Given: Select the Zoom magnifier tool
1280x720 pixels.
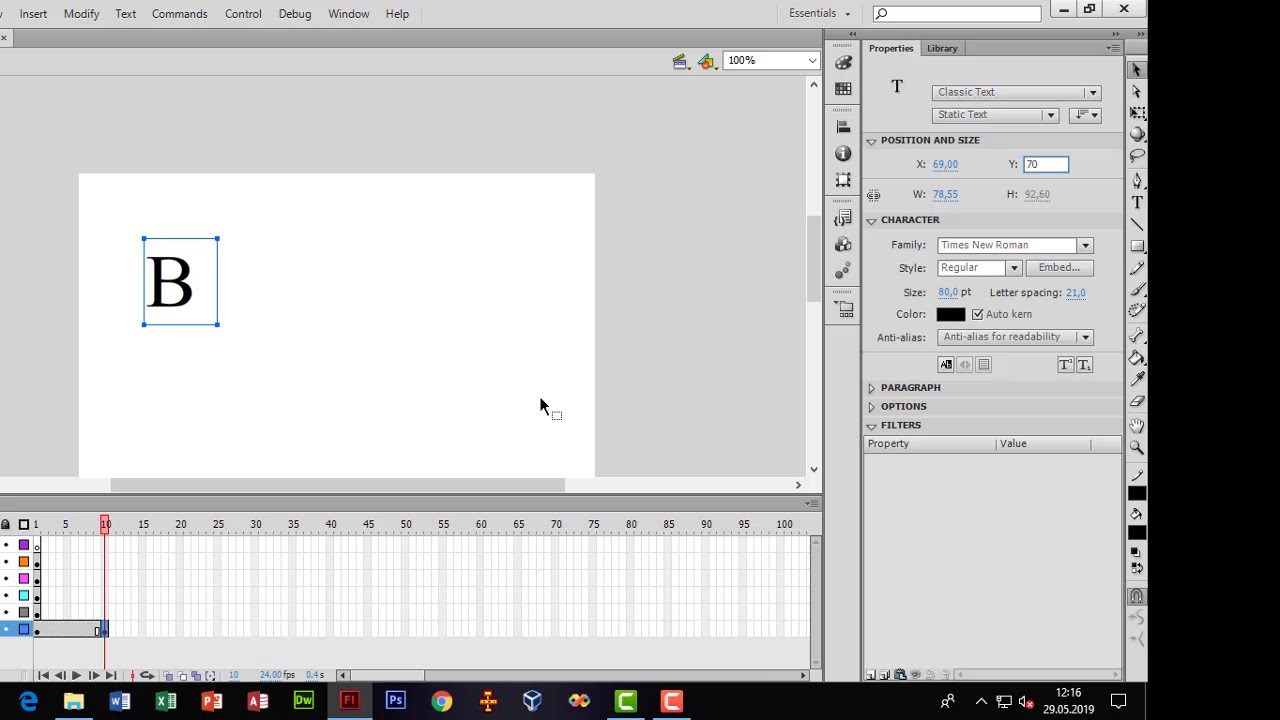Looking at the screenshot, I should pyautogui.click(x=1137, y=448).
